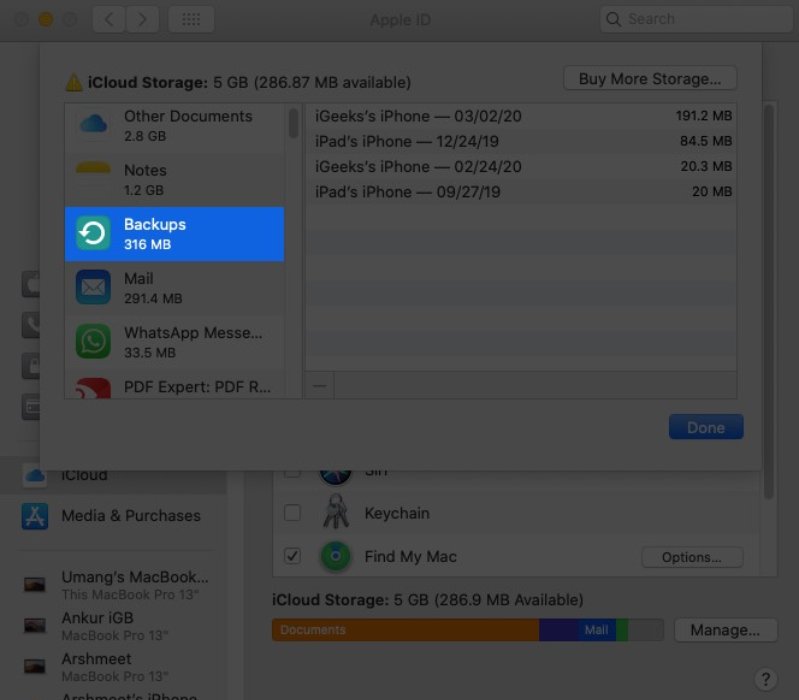
Task: Focus the Search field
Action: pos(696,19)
